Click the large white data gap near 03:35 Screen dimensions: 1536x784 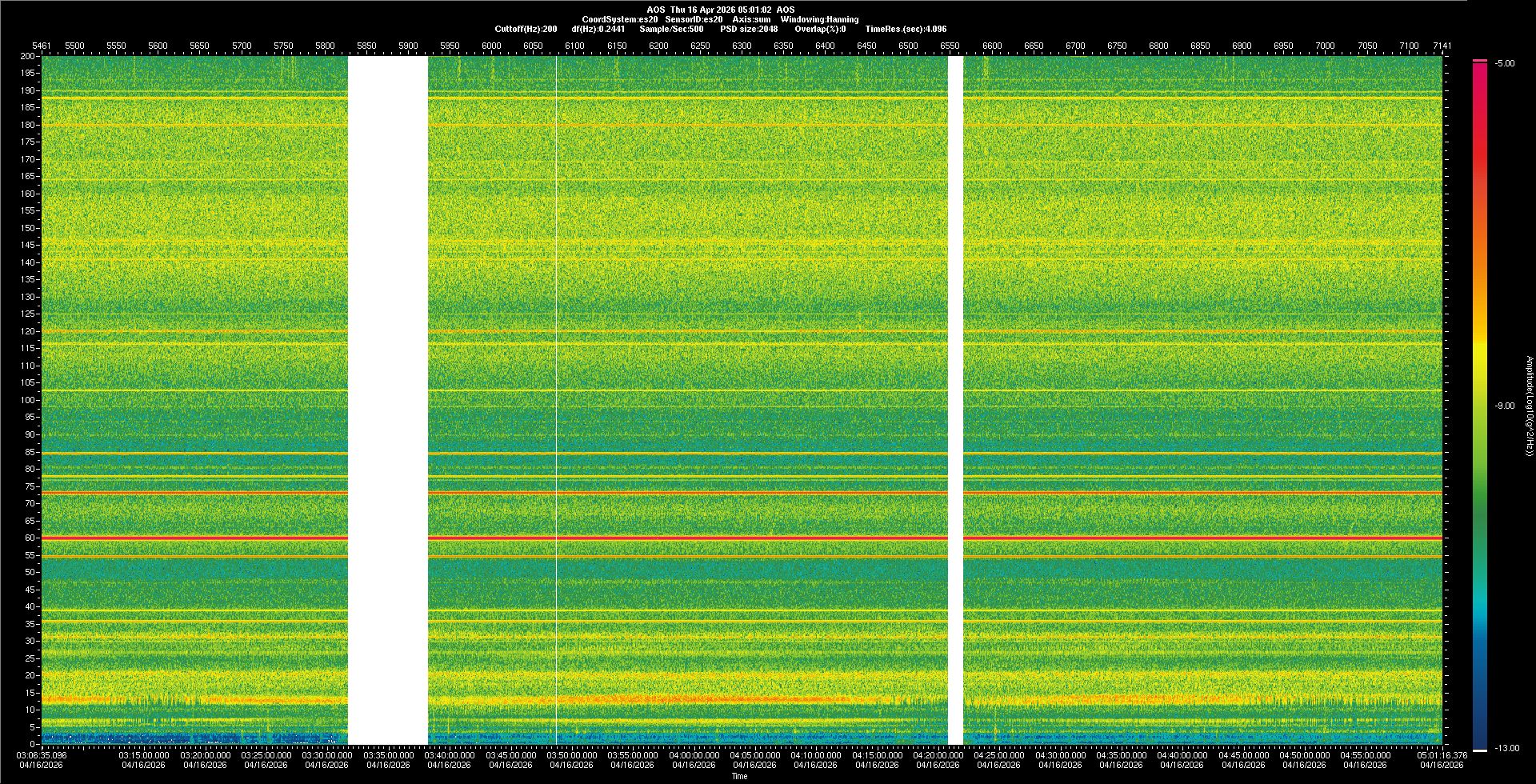coord(388,400)
